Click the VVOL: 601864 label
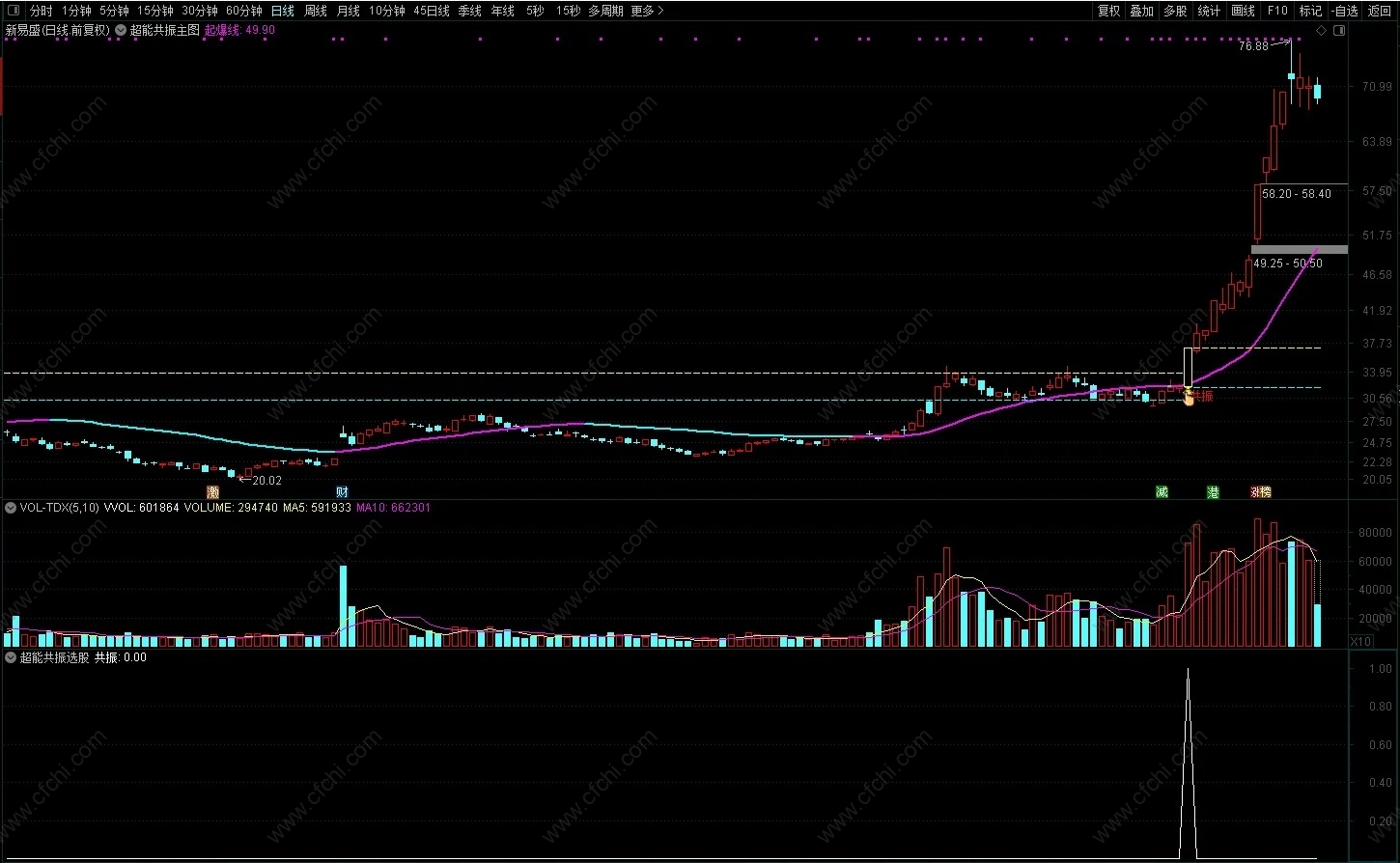The height and width of the screenshot is (863, 1400). point(141,507)
